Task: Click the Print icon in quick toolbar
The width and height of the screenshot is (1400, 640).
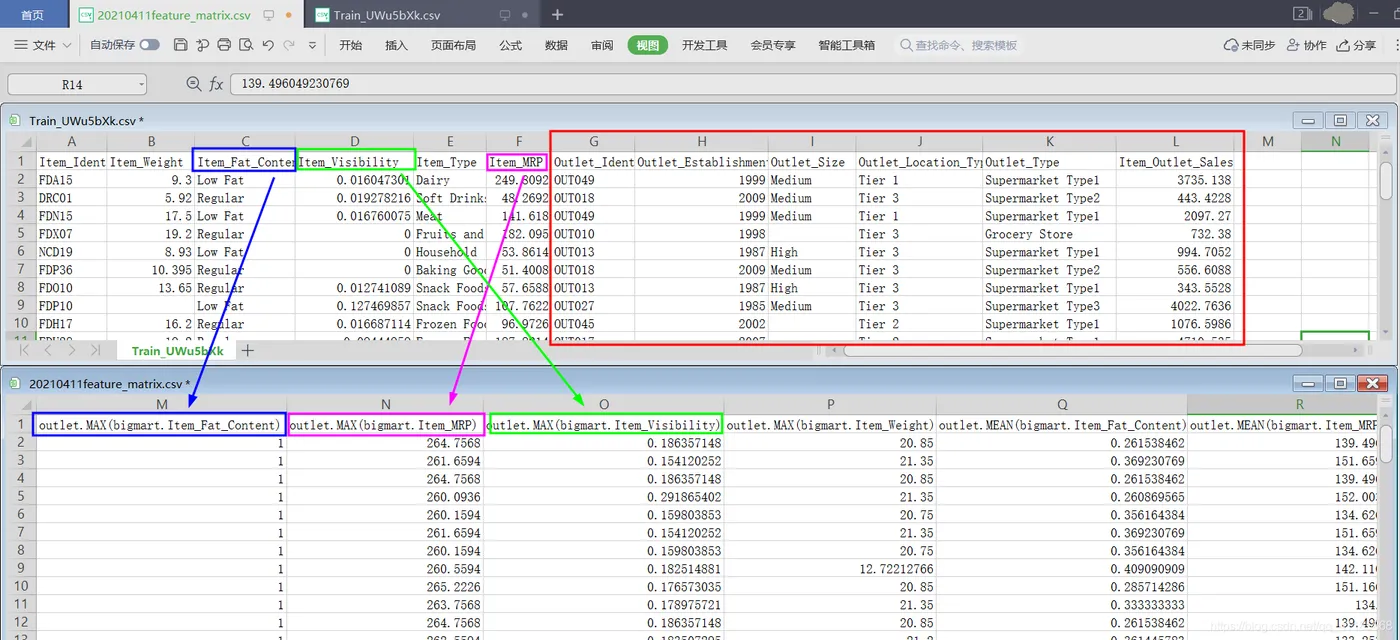Action: coord(224,45)
